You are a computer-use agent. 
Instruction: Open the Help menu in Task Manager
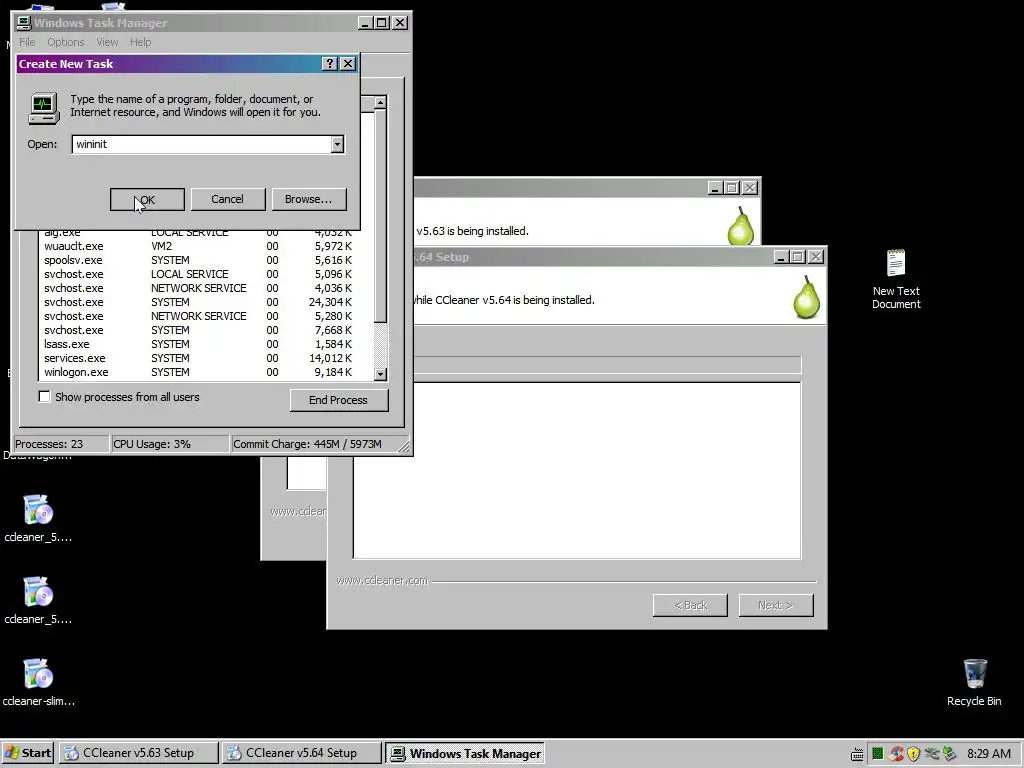pos(140,42)
